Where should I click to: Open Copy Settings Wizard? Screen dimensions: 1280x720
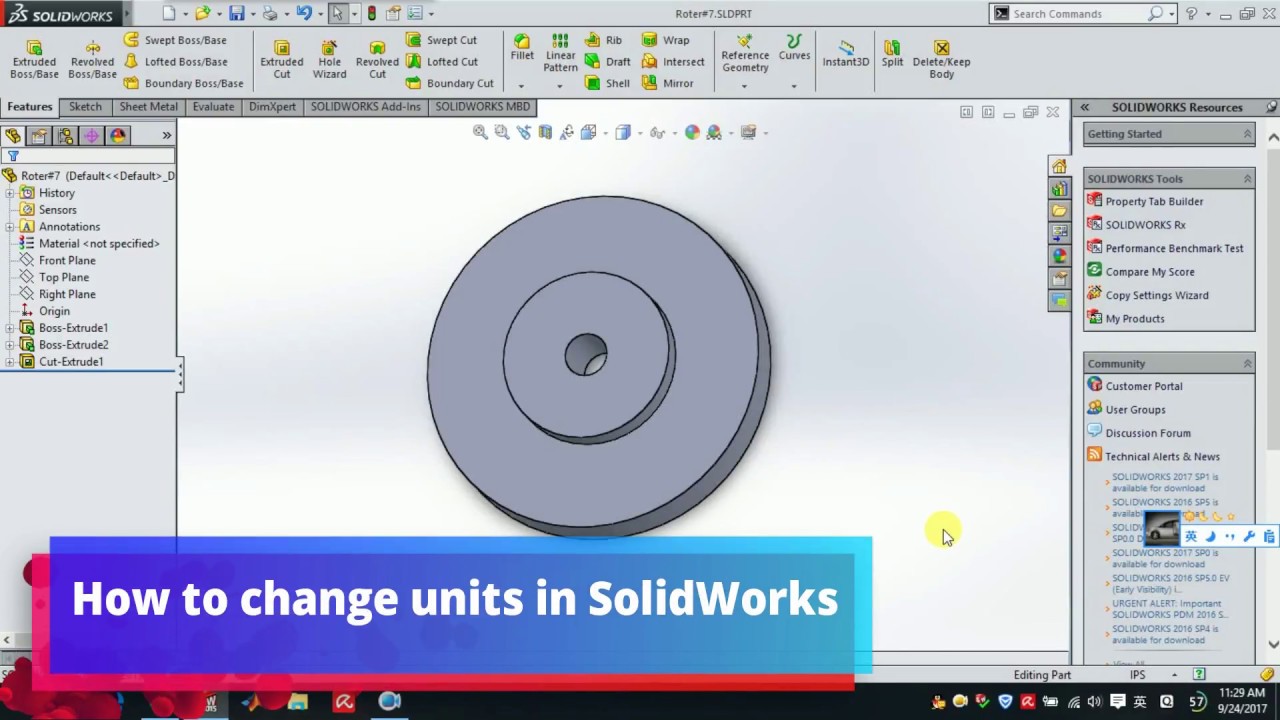1156,295
